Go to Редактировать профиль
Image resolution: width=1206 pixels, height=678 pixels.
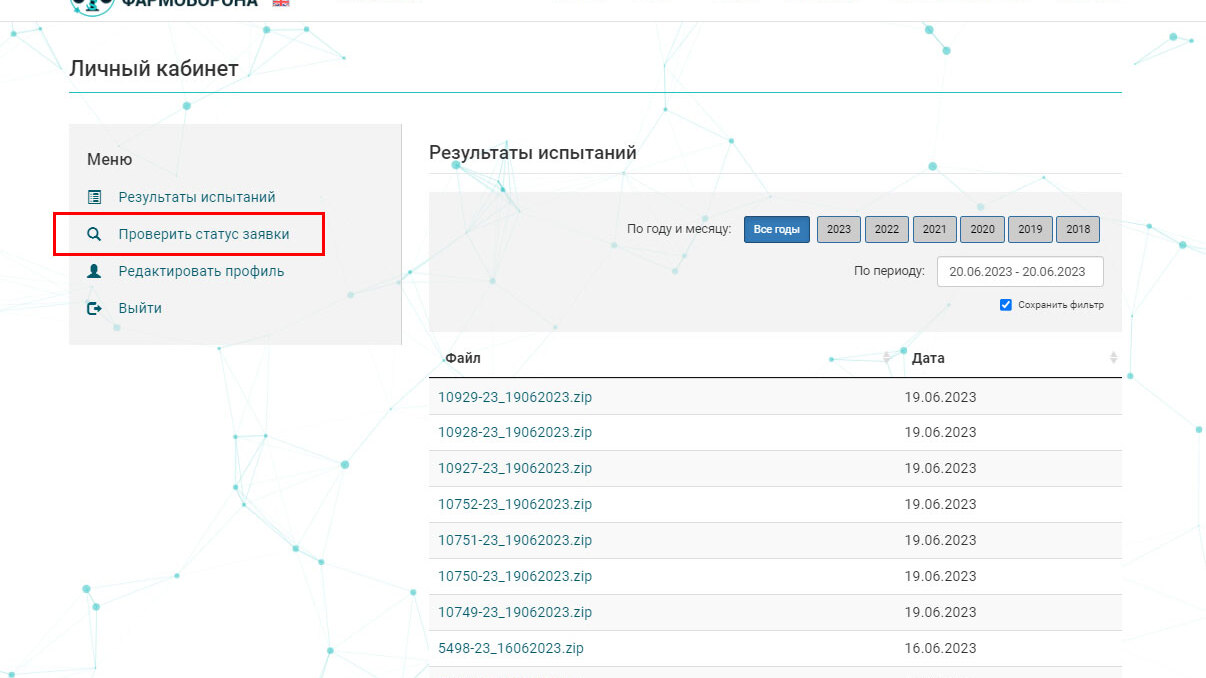coord(201,271)
